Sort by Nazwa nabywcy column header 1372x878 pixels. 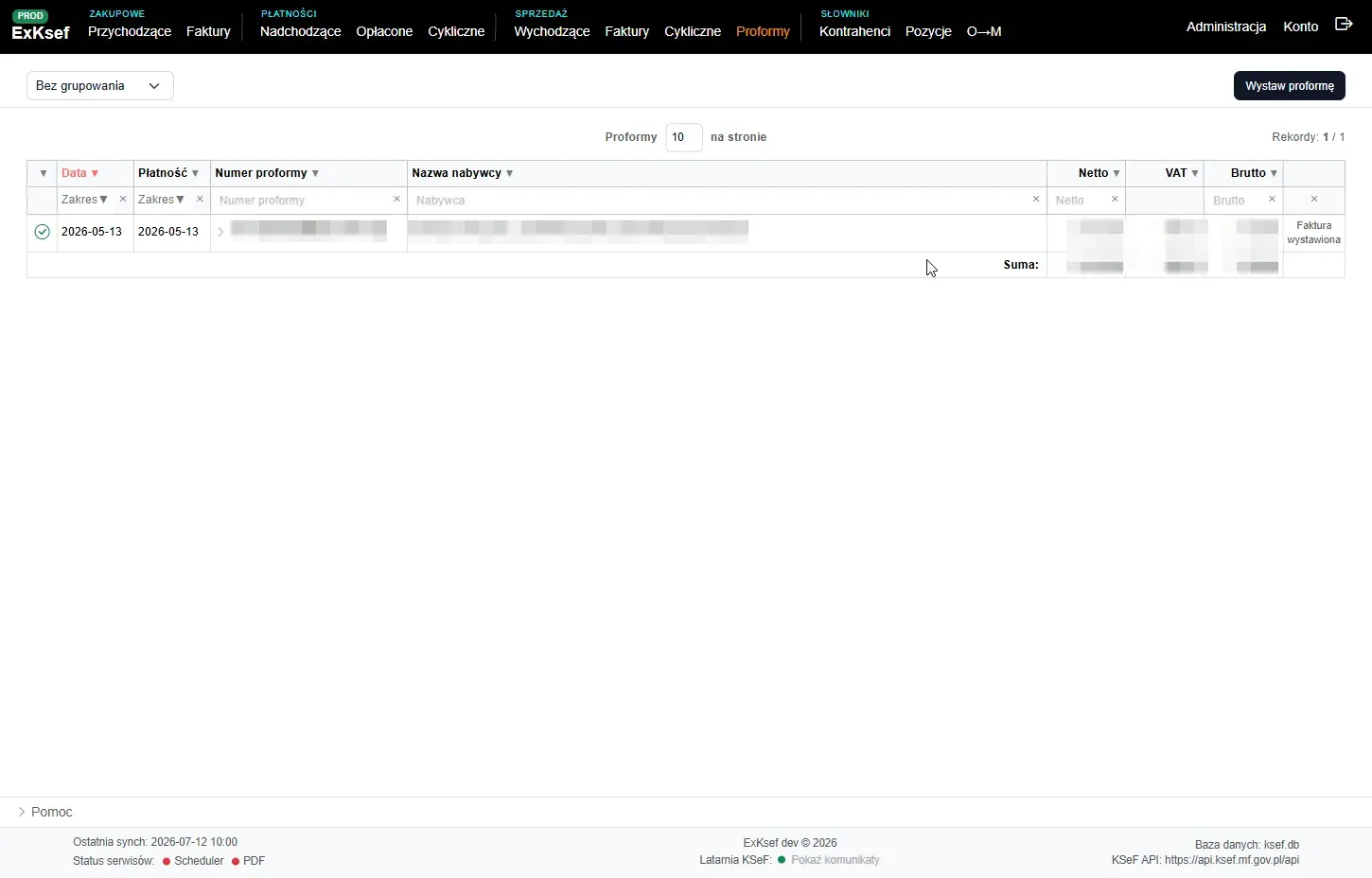click(x=463, y=173)
